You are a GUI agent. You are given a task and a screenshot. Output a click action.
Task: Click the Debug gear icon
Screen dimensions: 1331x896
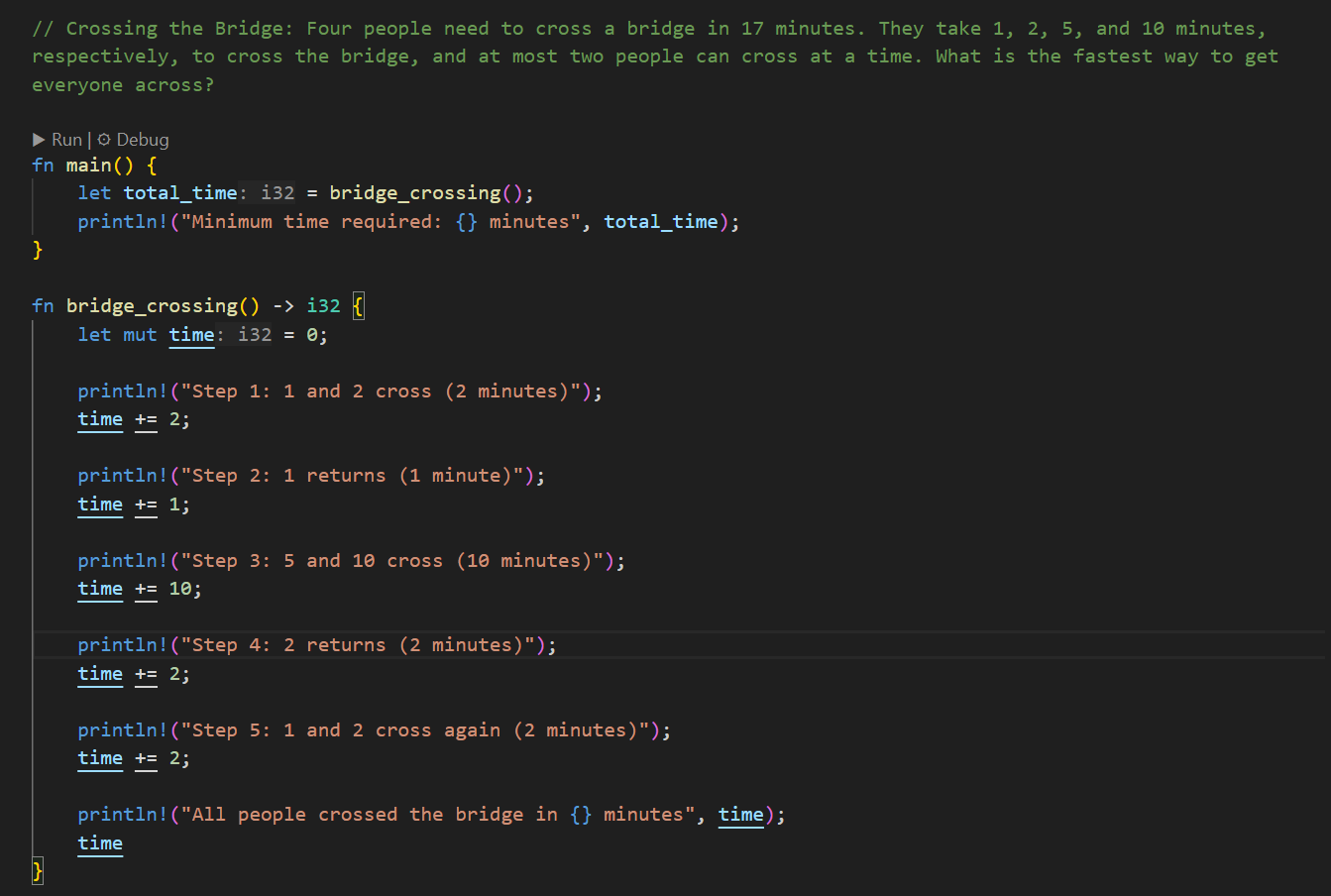pyautogui.click(x=104, y=140)
